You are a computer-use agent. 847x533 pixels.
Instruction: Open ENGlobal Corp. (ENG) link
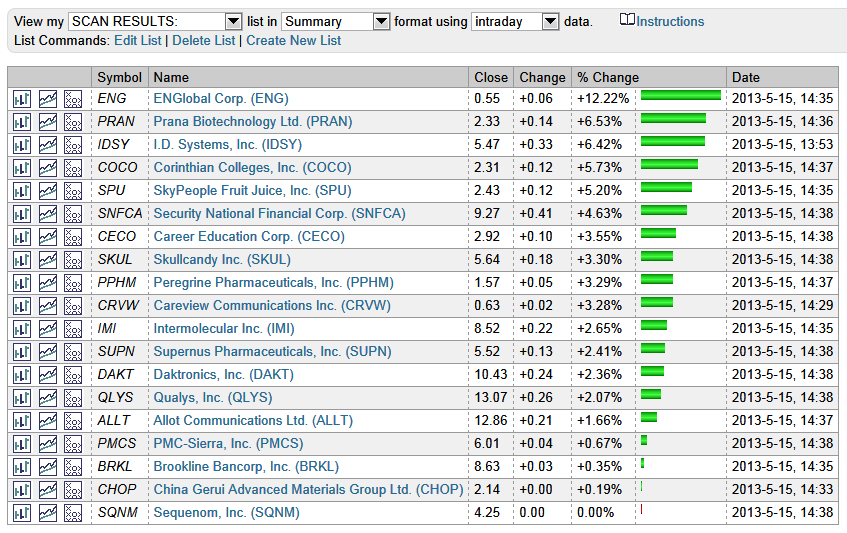[x=221, y=98]
